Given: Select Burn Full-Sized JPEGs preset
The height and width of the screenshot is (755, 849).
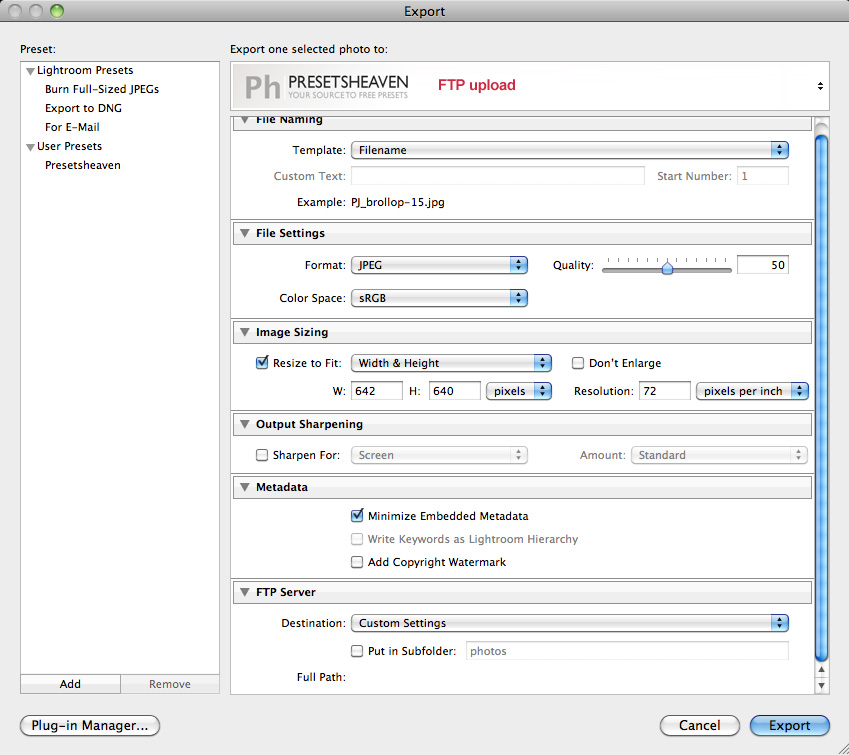Looking at the screenshot, I should click(x=102, y=89).
